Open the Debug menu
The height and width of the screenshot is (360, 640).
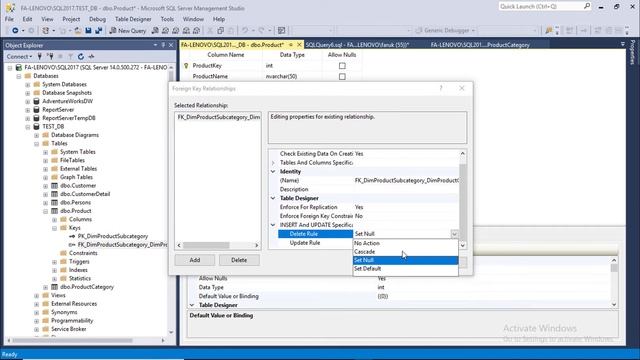97,19
